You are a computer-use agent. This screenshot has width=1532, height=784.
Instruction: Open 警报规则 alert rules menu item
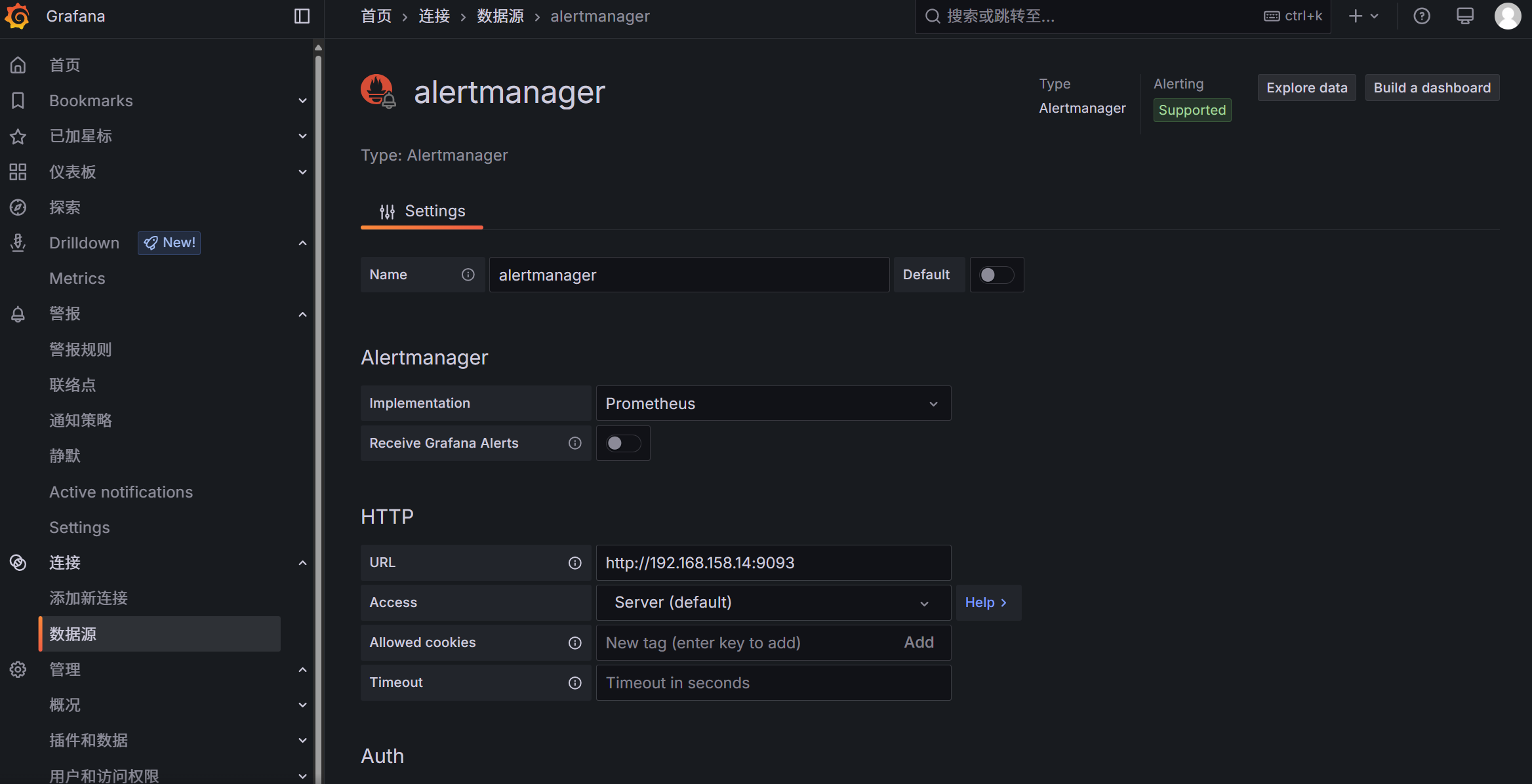[81, 349]
